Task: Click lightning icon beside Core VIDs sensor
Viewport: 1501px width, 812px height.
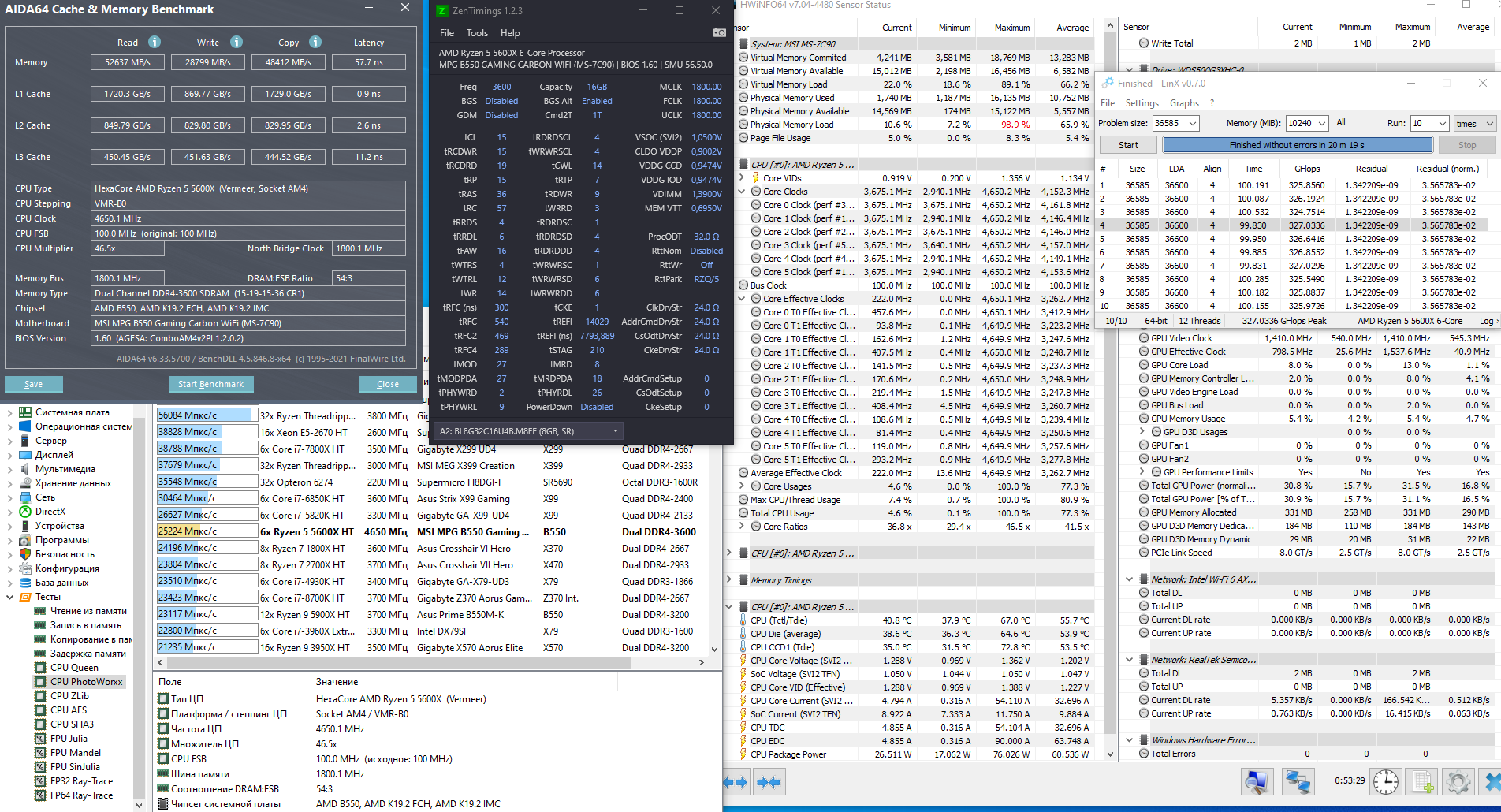Action: pyautogui.click(x=755, y=178)
